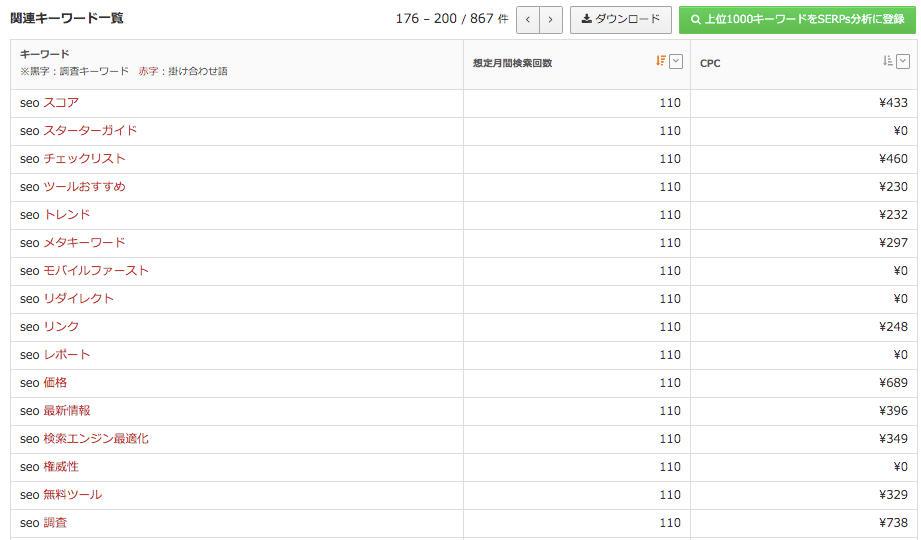This screenshot has height=540, width=921.
Task: Click search volume 110 in seo 調査 row
Action: (670, 523)
